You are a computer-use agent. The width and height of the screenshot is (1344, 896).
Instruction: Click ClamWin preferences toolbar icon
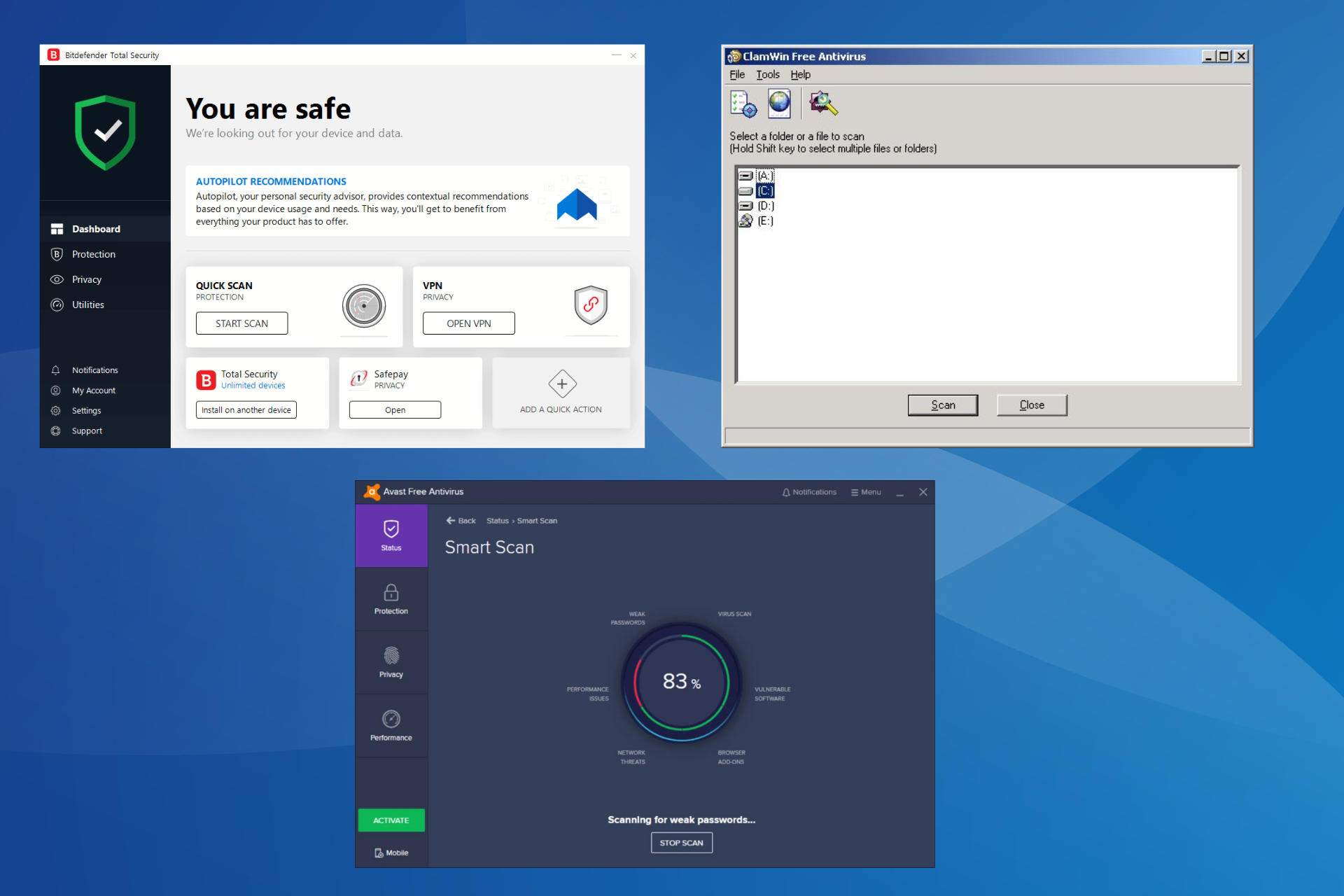tap(743, 104)
